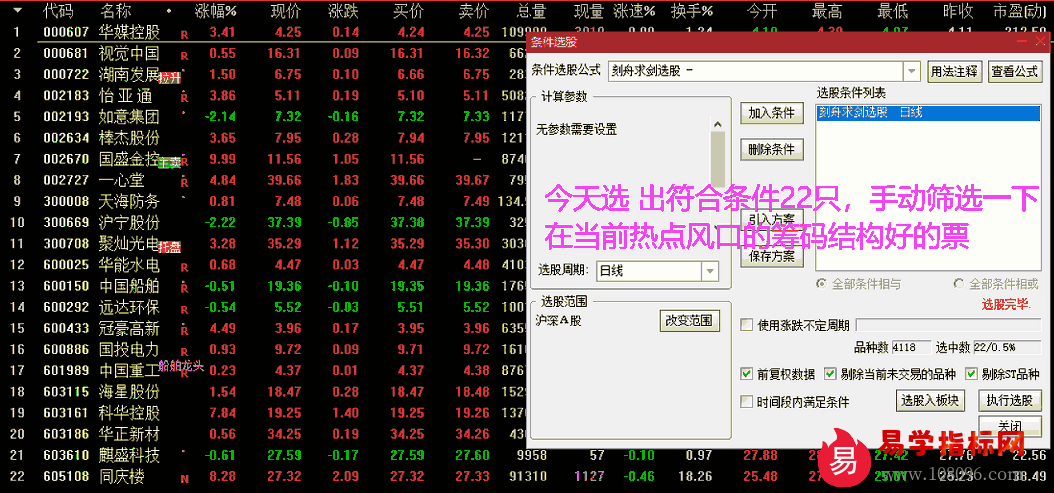This screenshot has width=1054, height=493.
Task: Click the 用法注释 button
Action: point(955,71)
